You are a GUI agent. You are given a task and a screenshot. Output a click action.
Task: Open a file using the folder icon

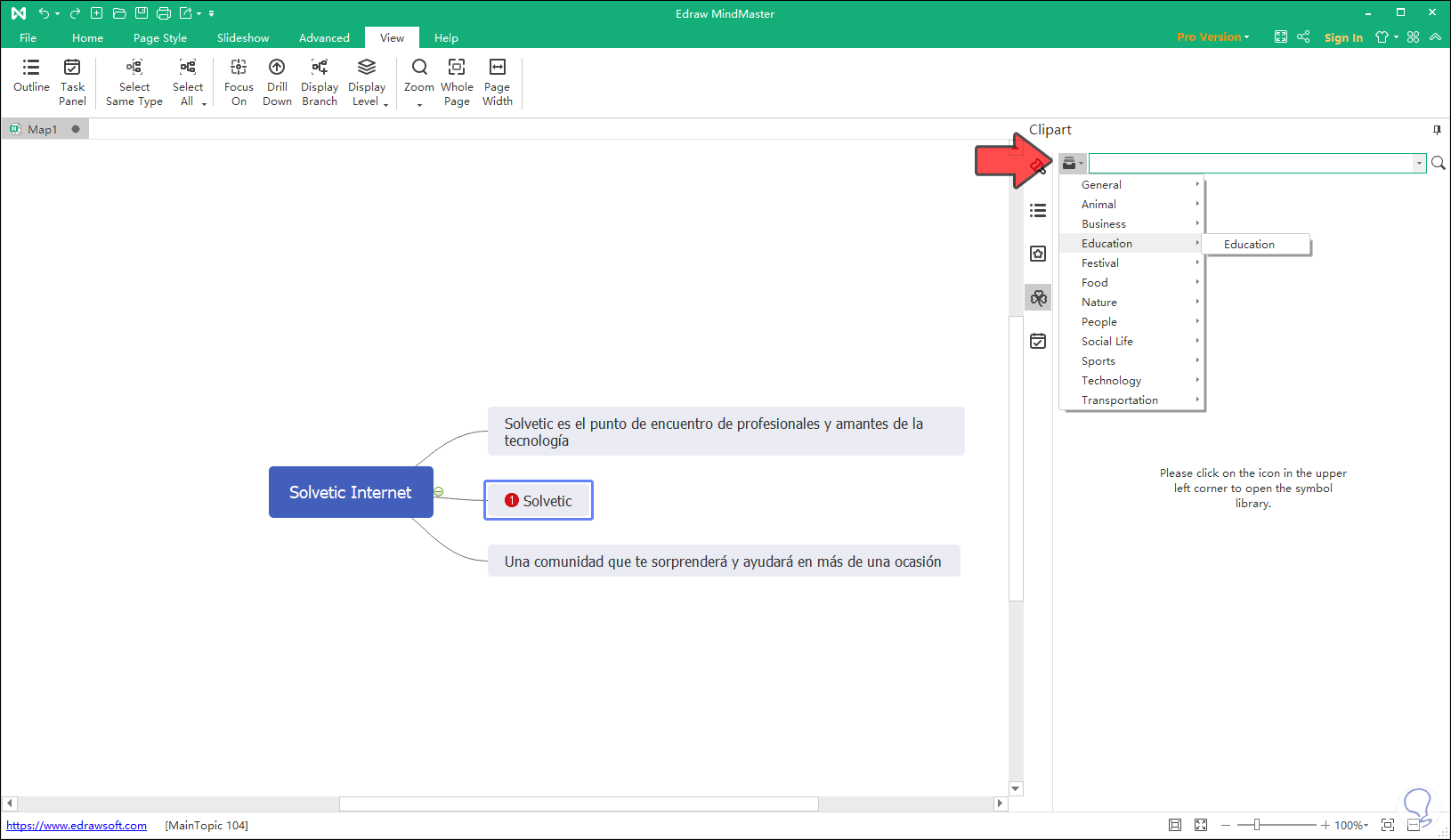(x=119, y=13)
